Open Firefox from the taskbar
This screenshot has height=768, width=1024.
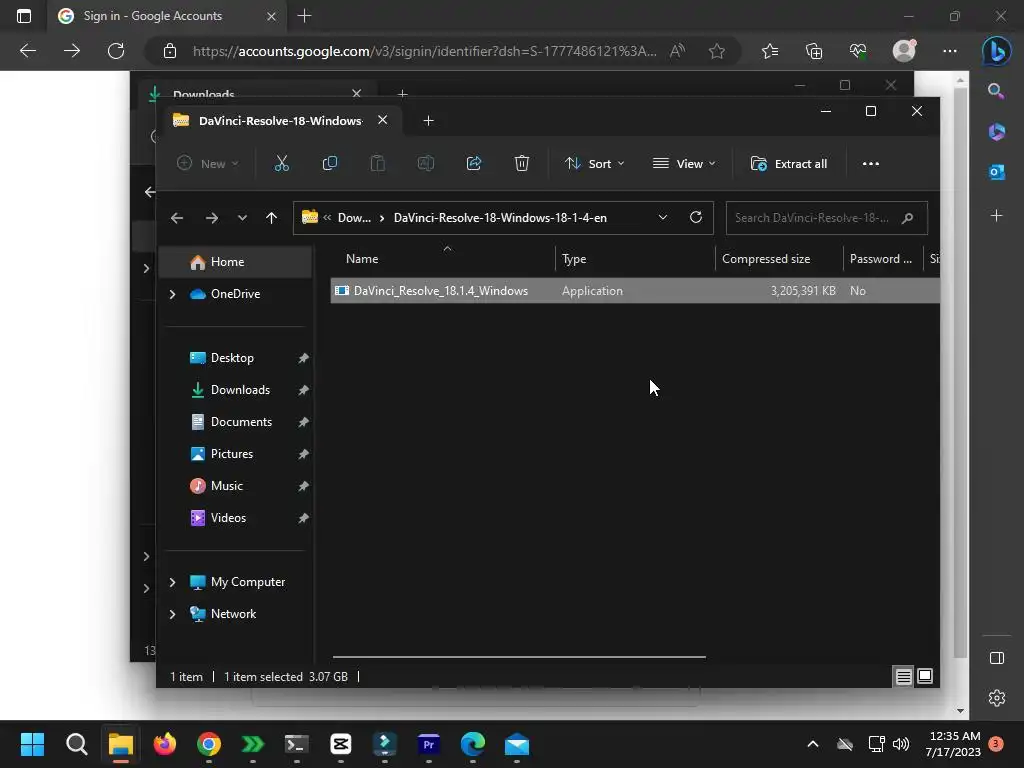[165, 744]
